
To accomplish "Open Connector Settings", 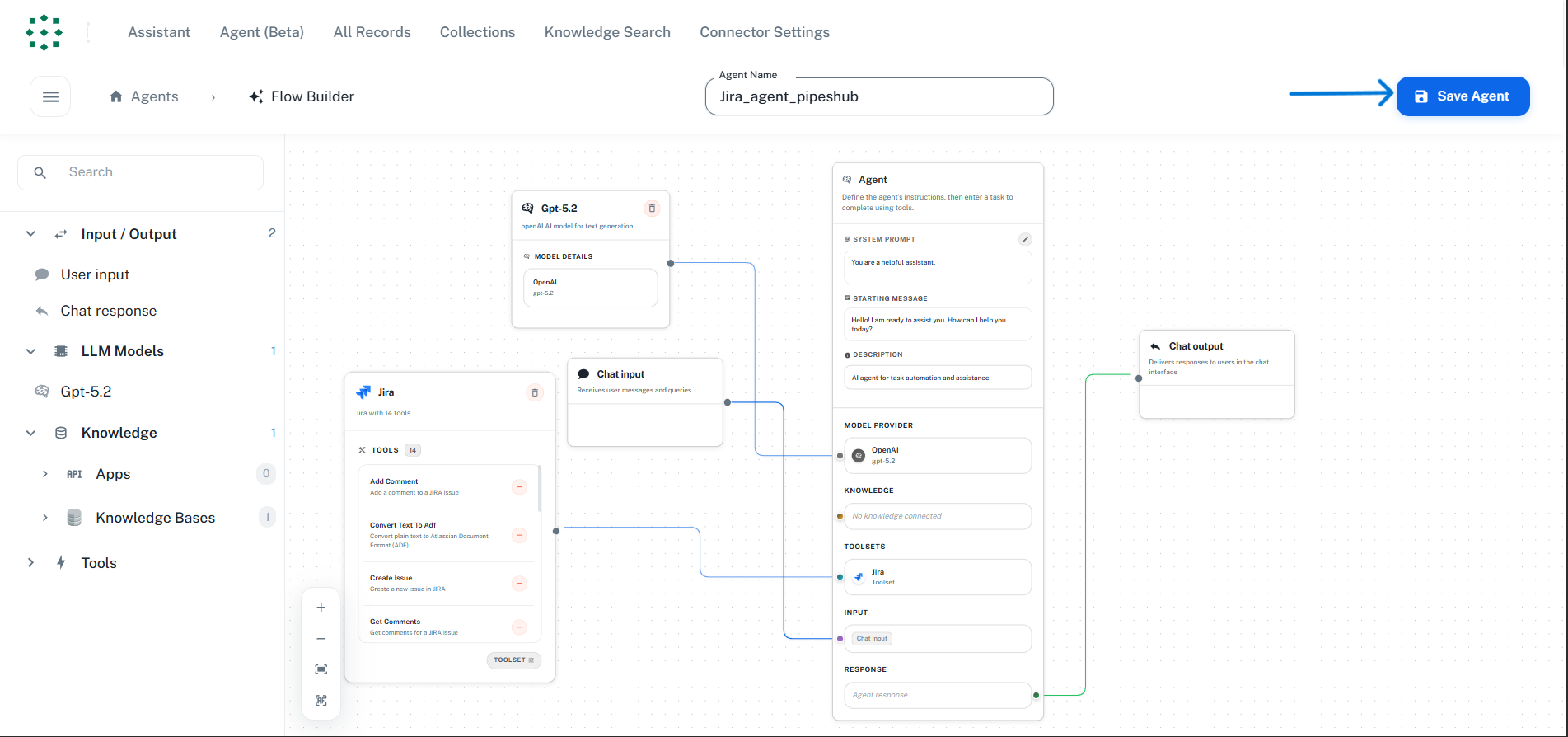I will [x=765, y=32].
